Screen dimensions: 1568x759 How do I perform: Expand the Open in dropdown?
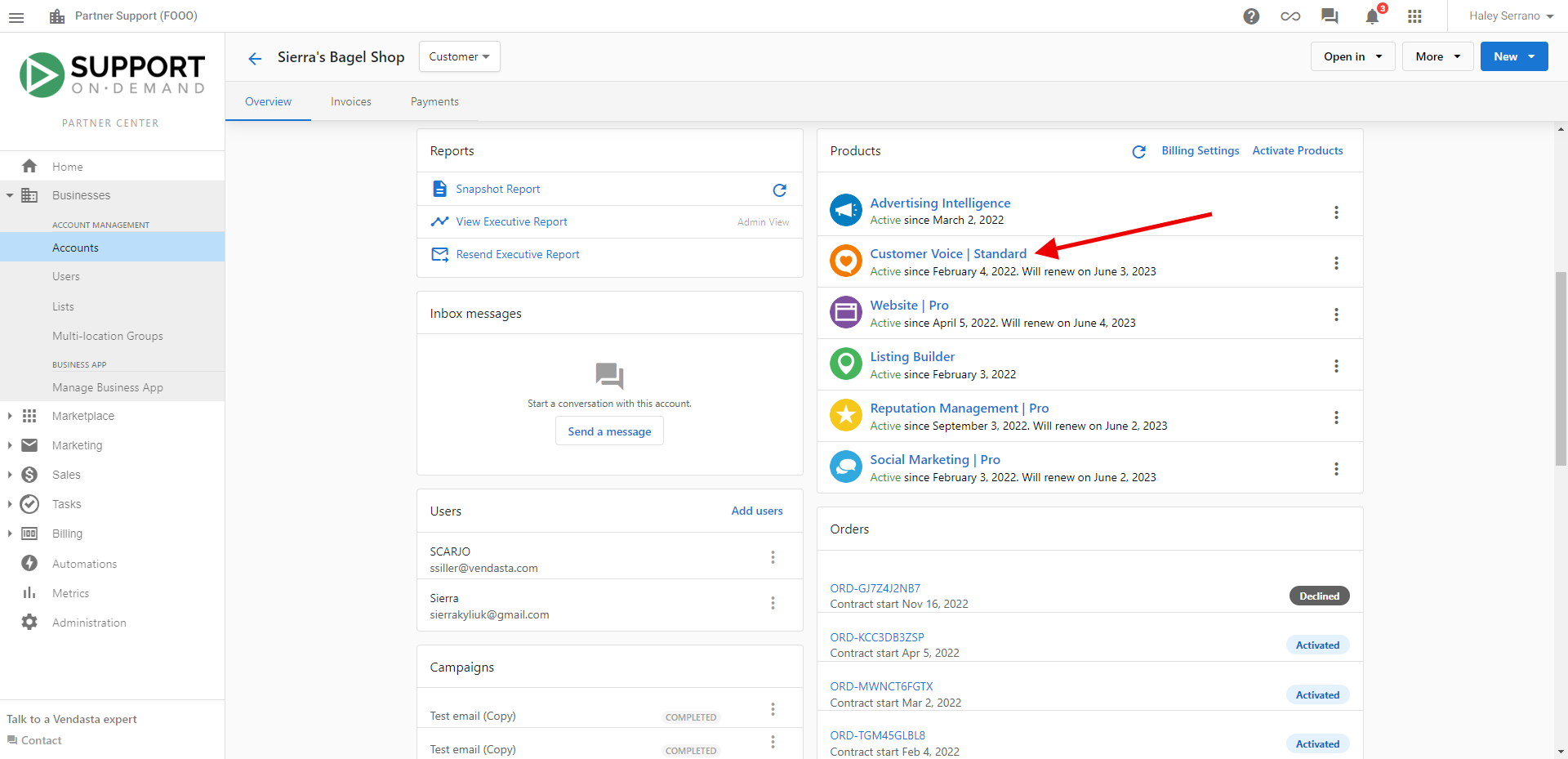pos(1352,56)
